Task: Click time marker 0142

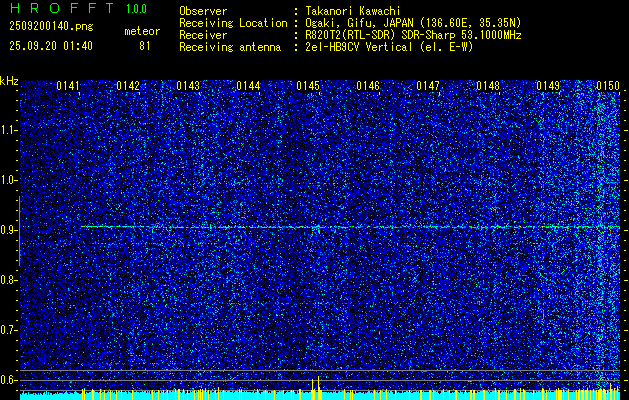Action: click(x=128, y=86)
